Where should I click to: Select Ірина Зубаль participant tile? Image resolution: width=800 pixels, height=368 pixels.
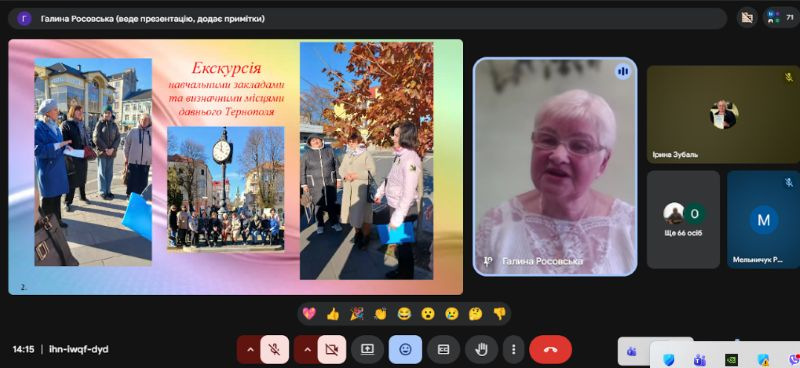click(723, 114)
